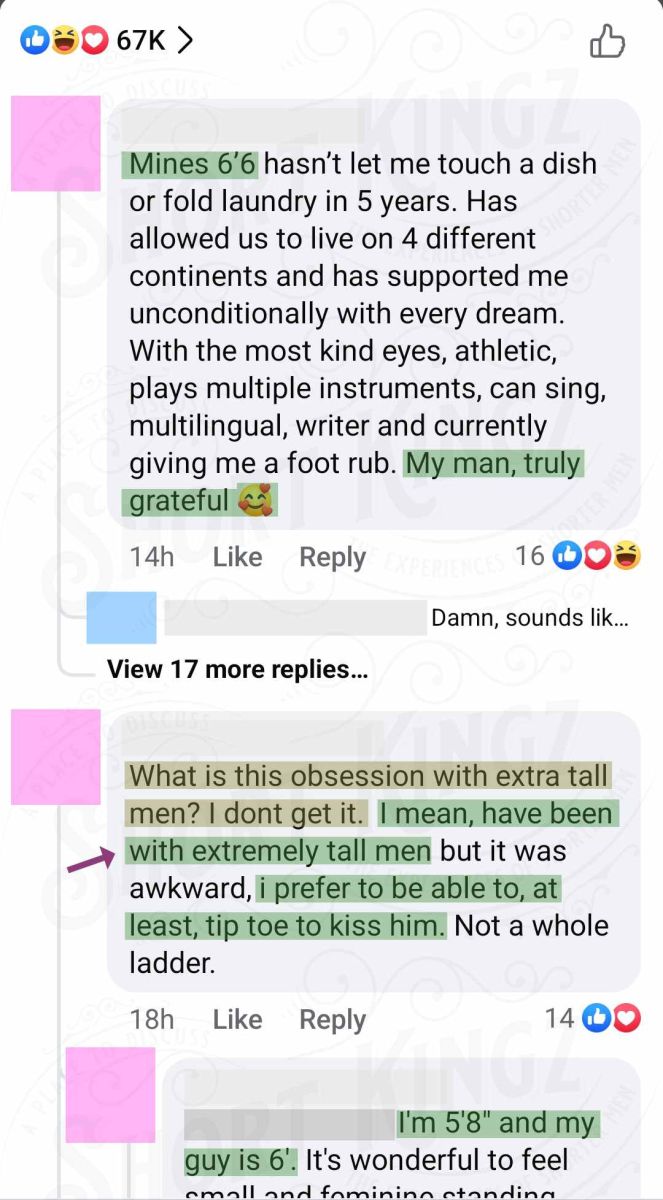Open pink profile picture of first commenter
This screenshot has height=1200, width=663.
click(56, 143)
